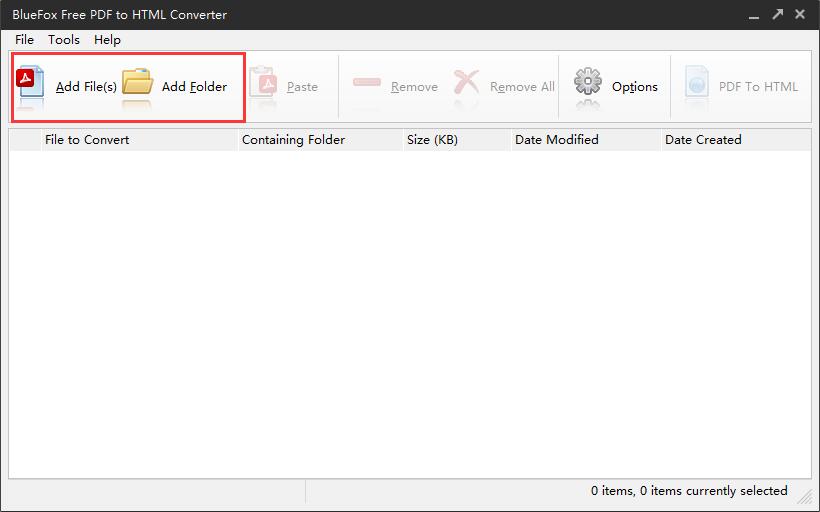Screen dimensions: 820x512
Task: Click the Remove button label
Action: coord(414,87)
